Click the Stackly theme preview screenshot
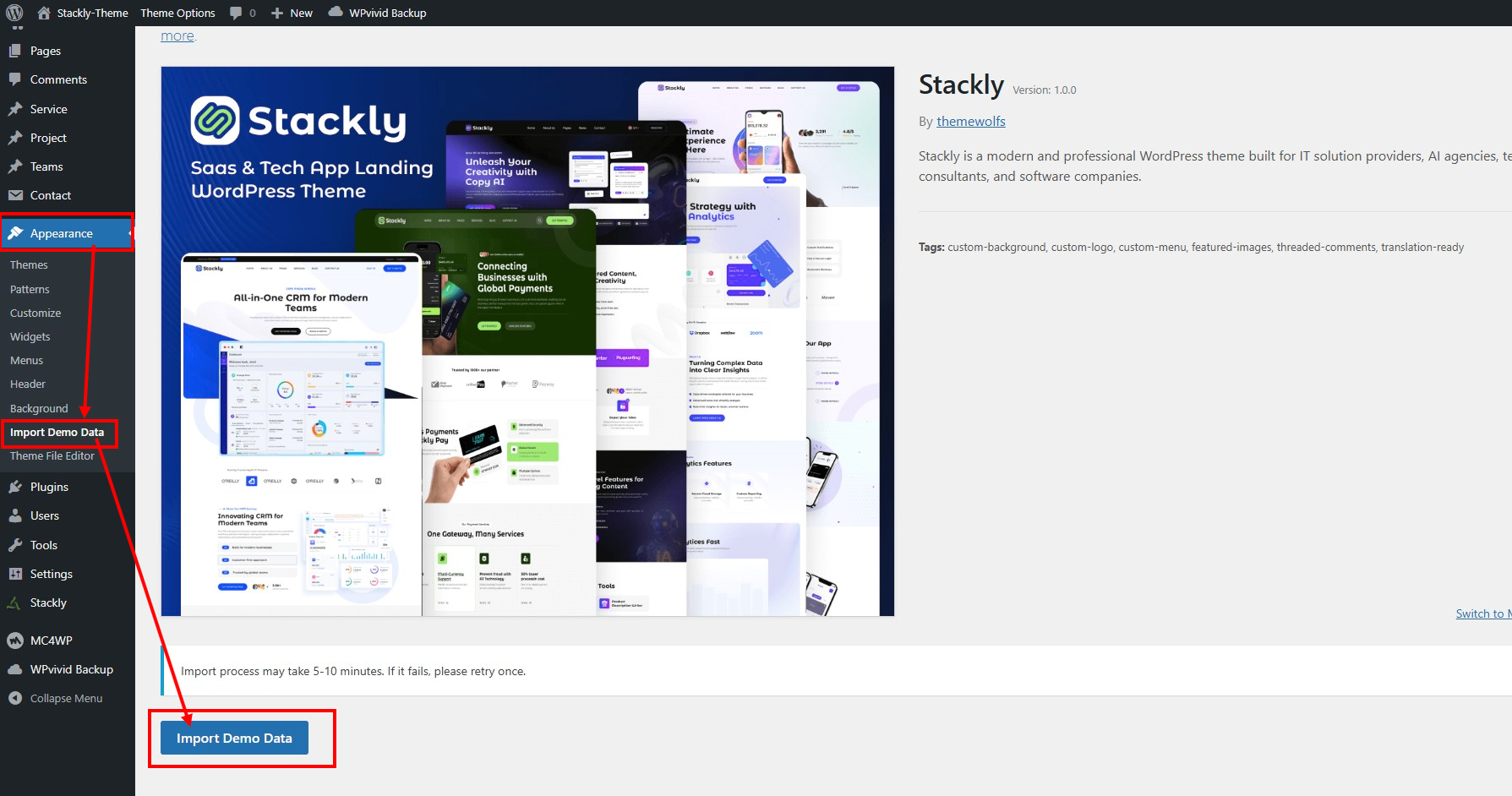The image size is (1512, 796). [527, 341]
